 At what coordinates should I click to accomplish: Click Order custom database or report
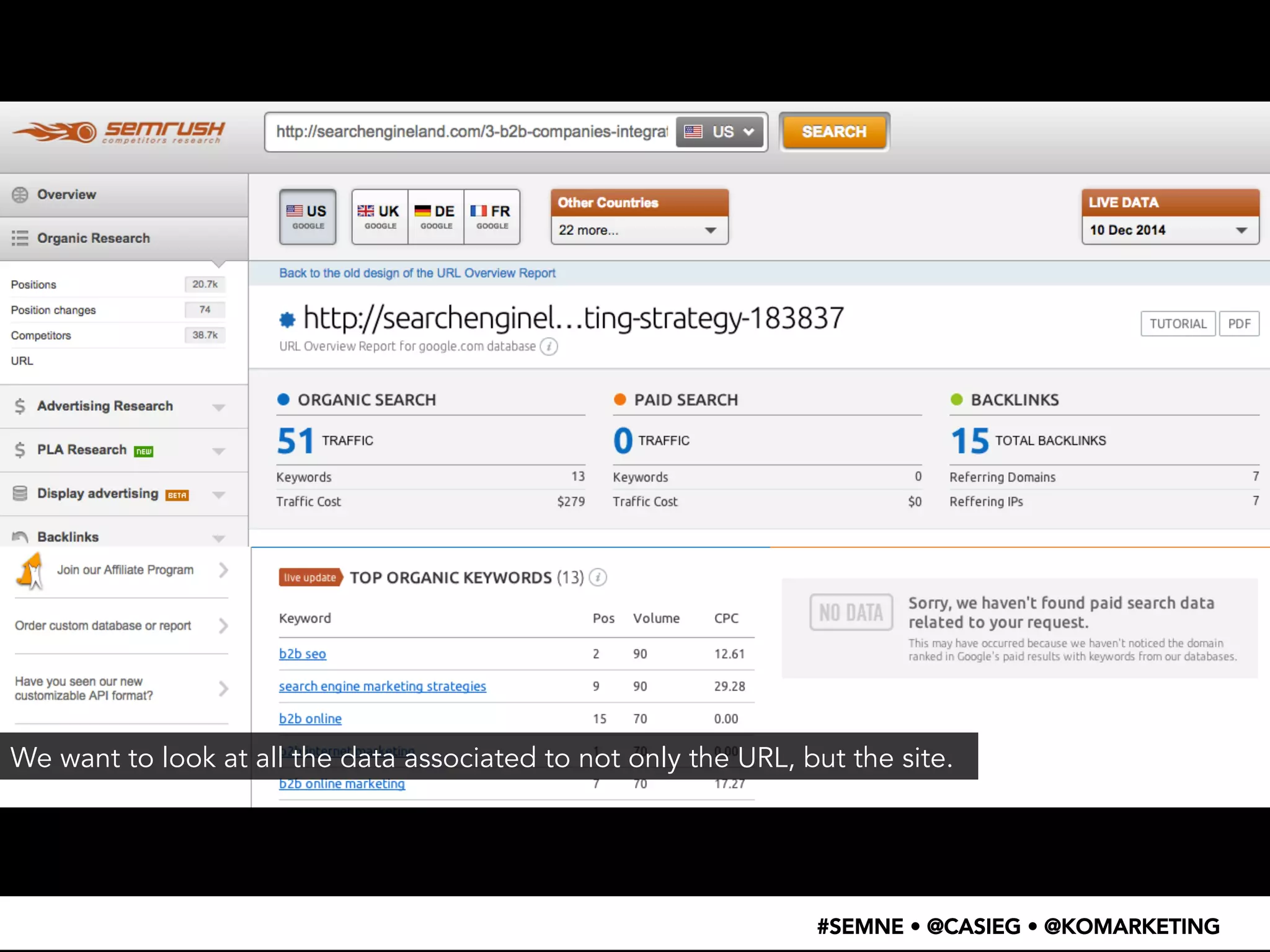(103, 626)
